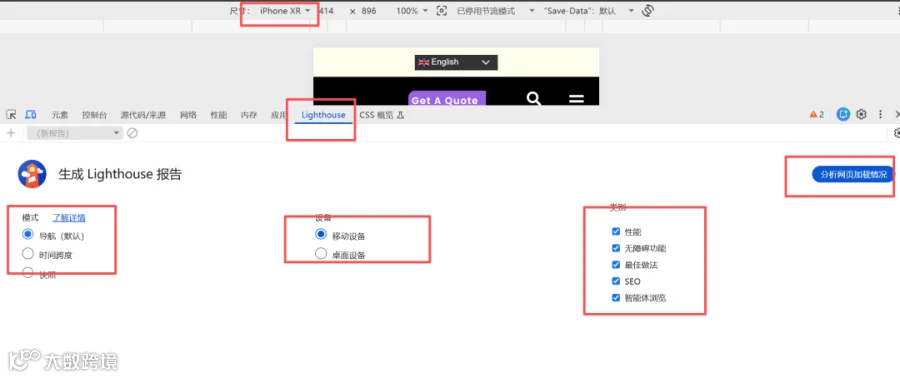Switch to the CSS 概览 tab
The height and width of the screenshot is (378, 900).
(x=382, y=115)
